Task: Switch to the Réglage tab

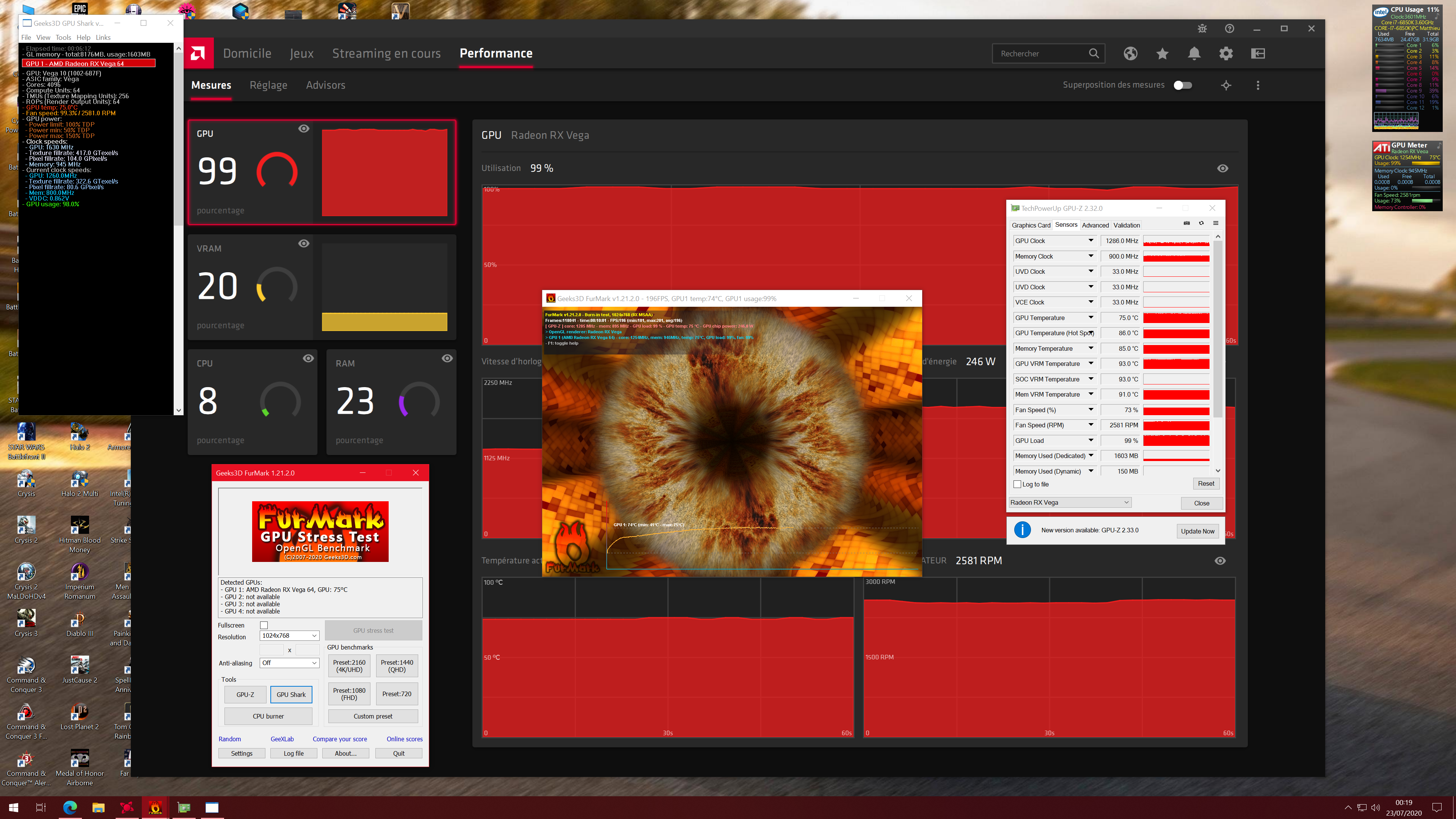Action: tap(268, 85)
